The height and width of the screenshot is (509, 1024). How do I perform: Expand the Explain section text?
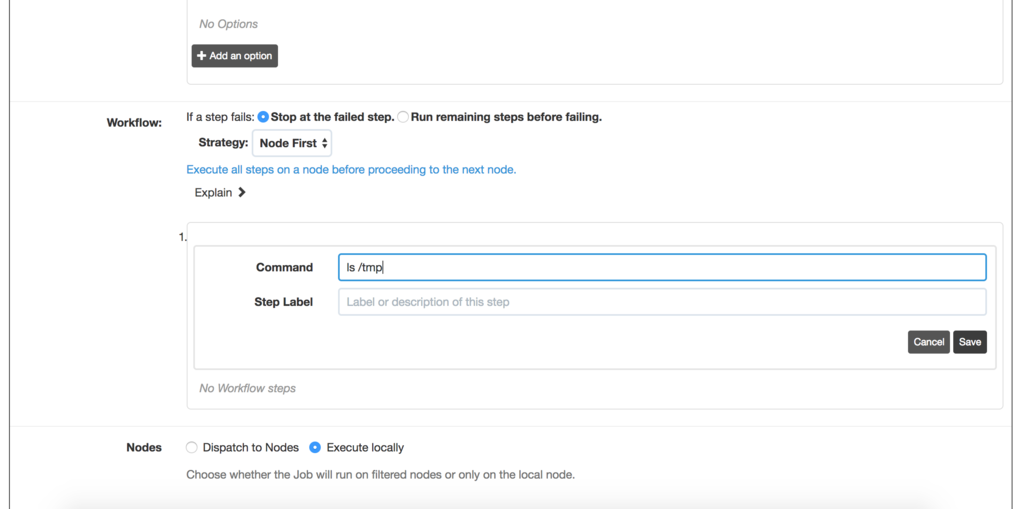pos(213,192)
